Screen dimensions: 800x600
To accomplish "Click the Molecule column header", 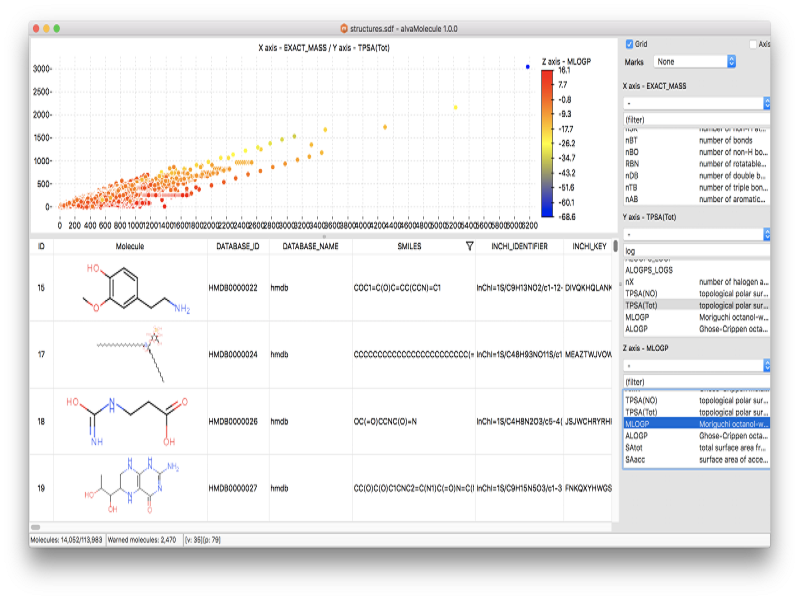I will 129,245.
